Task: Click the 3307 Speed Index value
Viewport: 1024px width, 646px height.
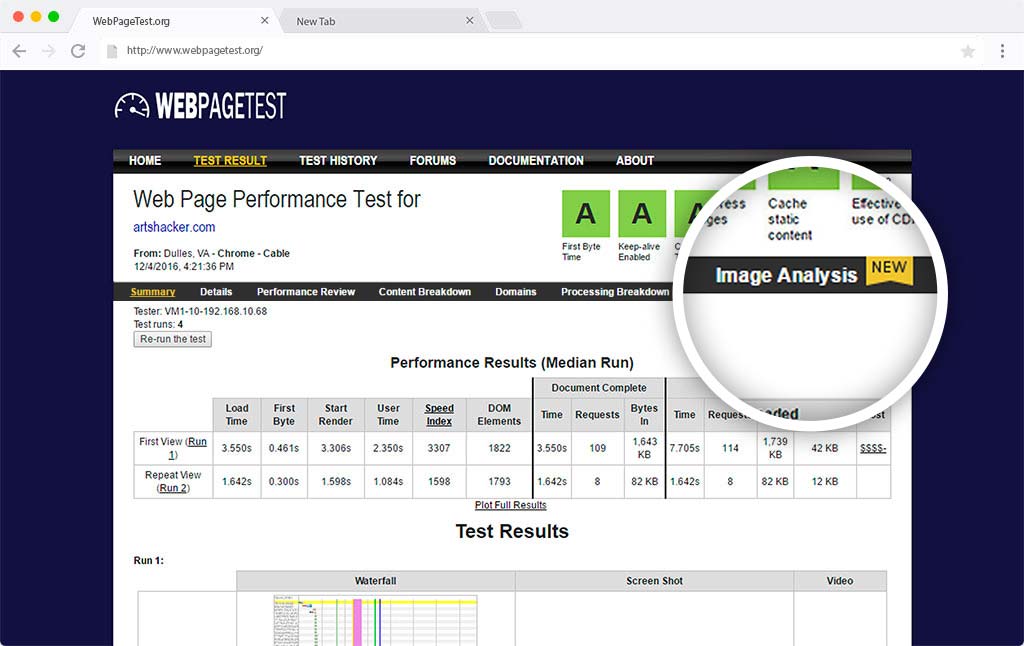Action: [439, 448]
